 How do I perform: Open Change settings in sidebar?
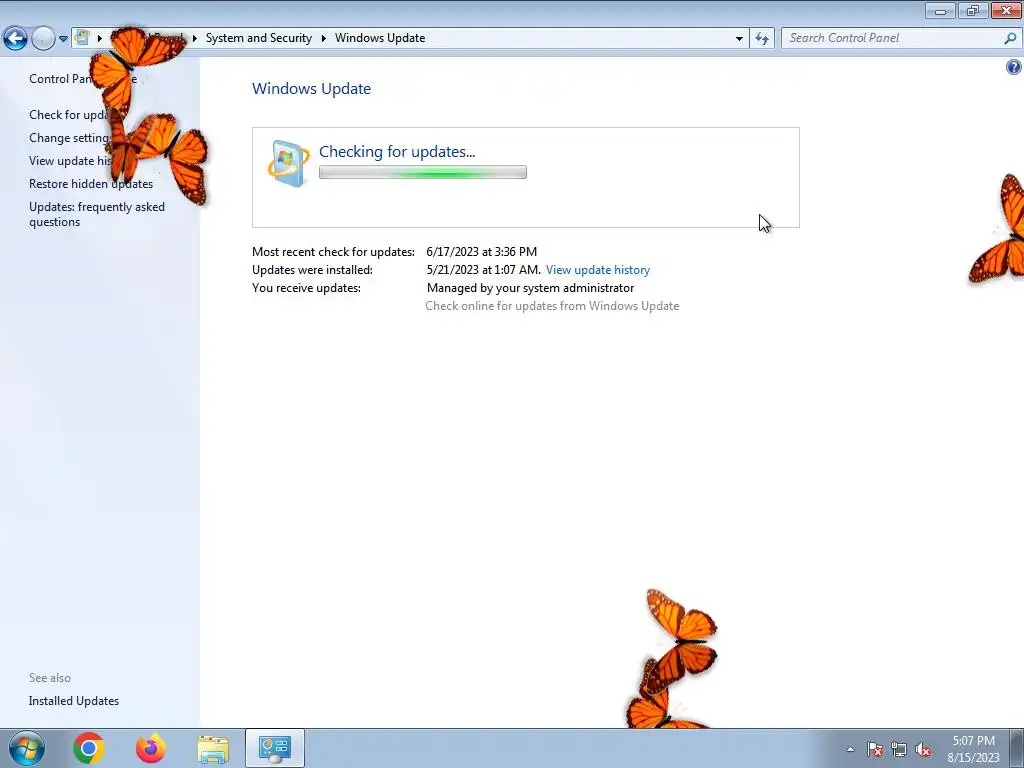[x=70, y=138]
